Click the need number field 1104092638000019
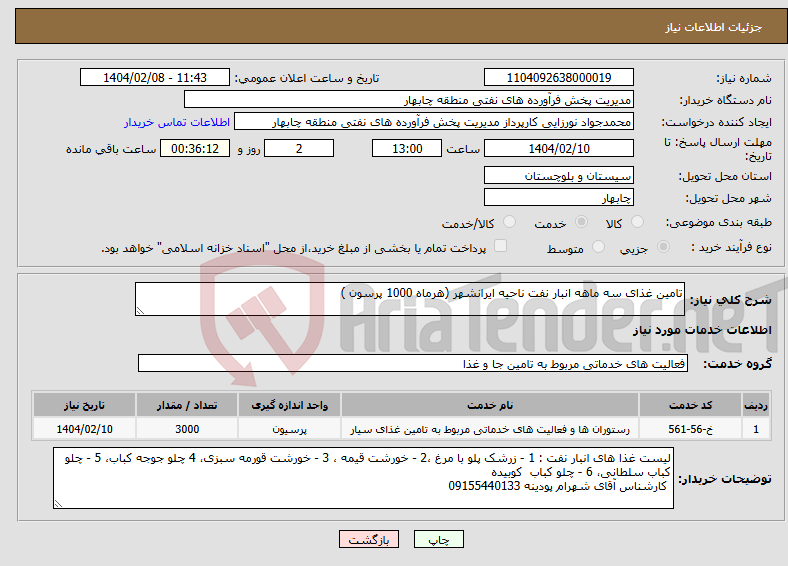 pos(558,77)
